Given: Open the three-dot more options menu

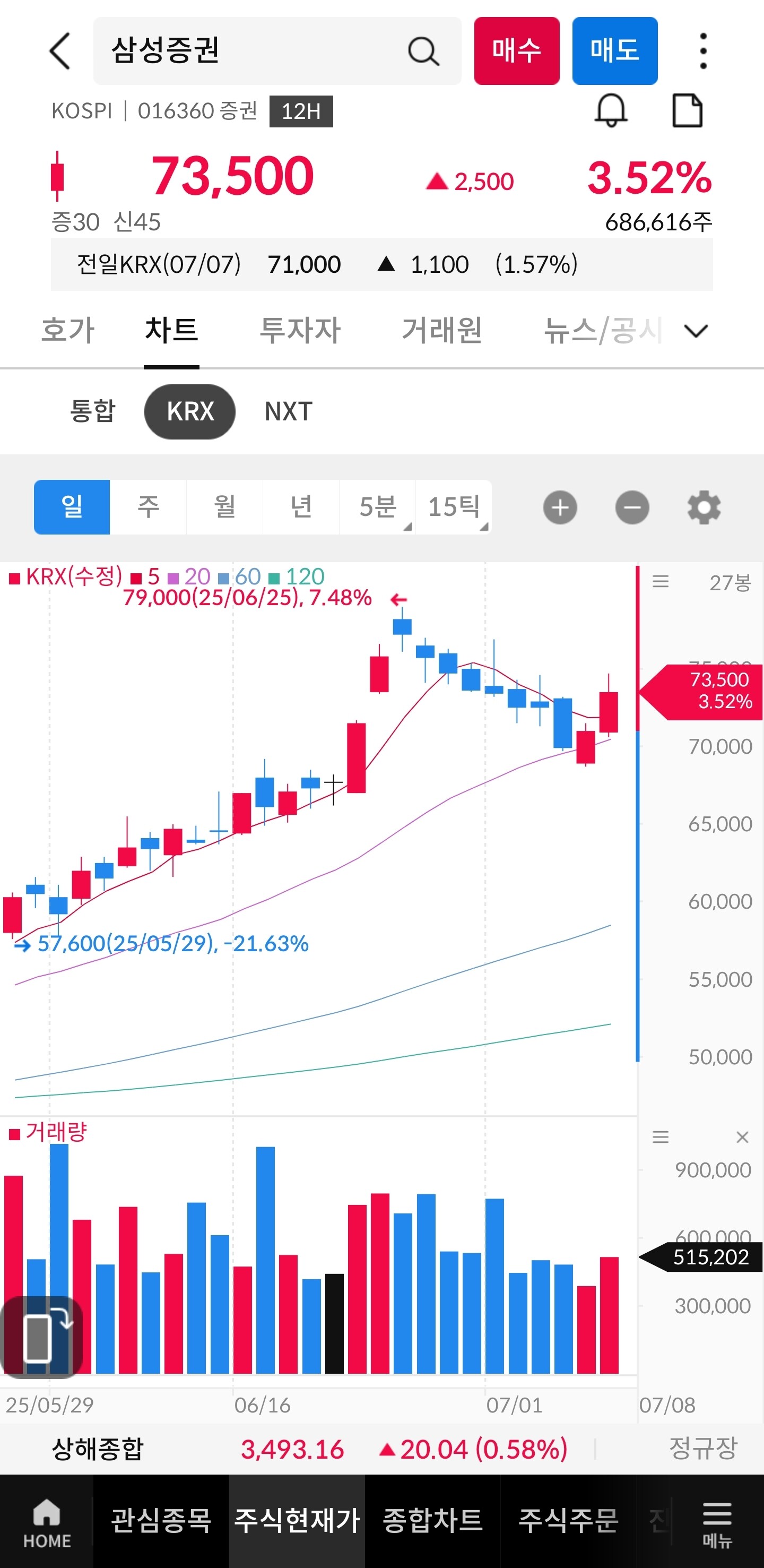Looking at the screenshot, I should tap(703, 50).
